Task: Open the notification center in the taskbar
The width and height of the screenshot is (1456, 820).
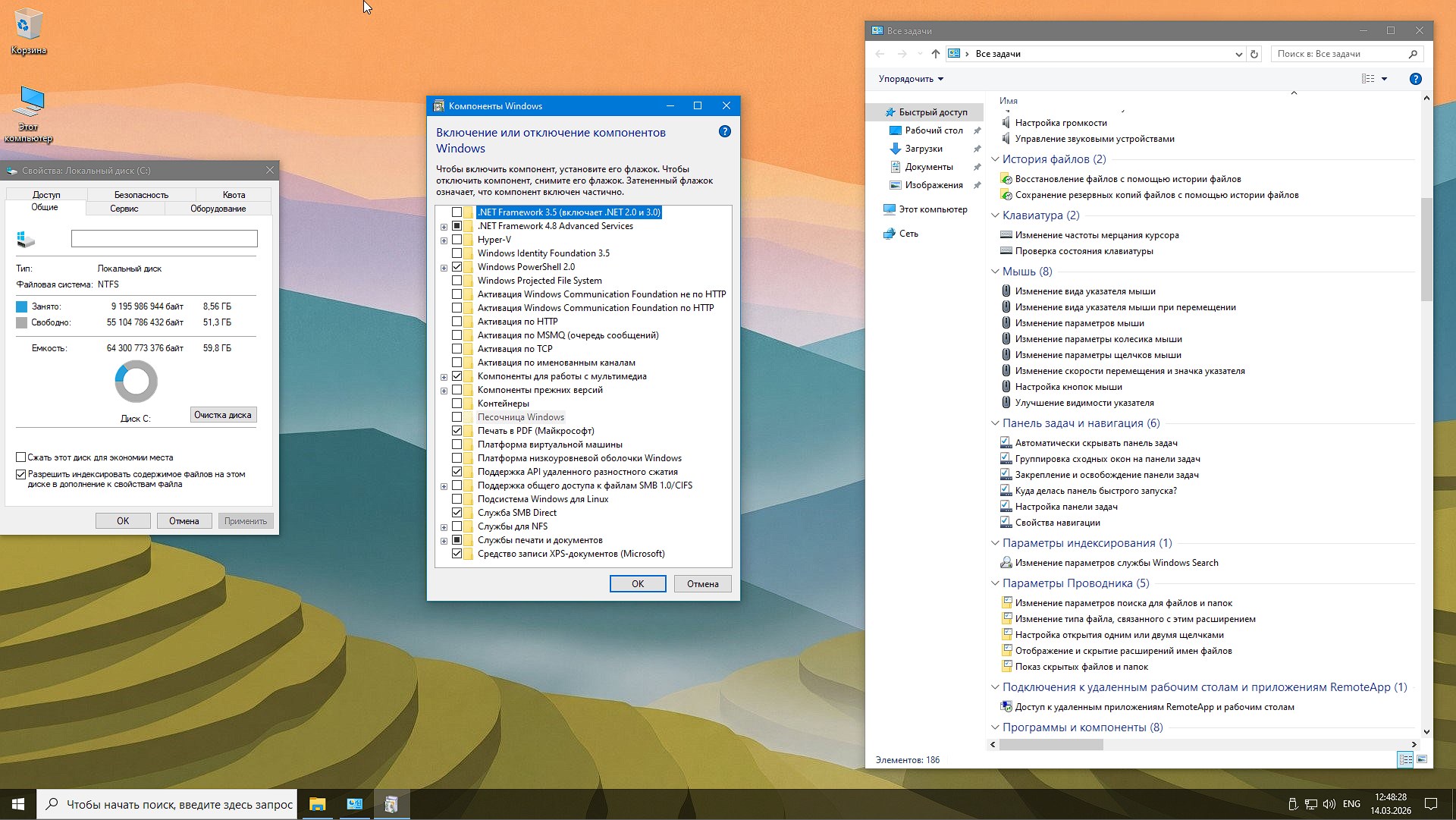Action: point(1431,804)
